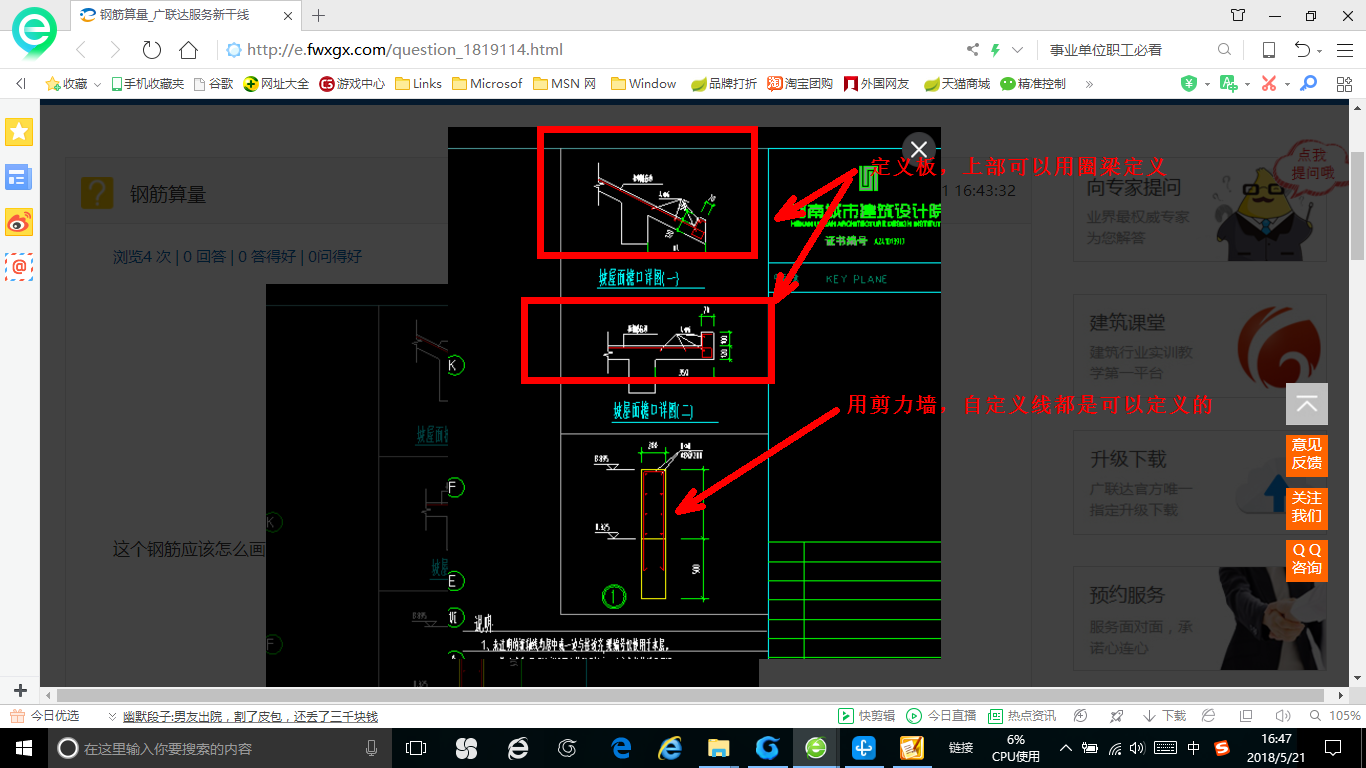Expand the undo arrow dropdown

1320,51
